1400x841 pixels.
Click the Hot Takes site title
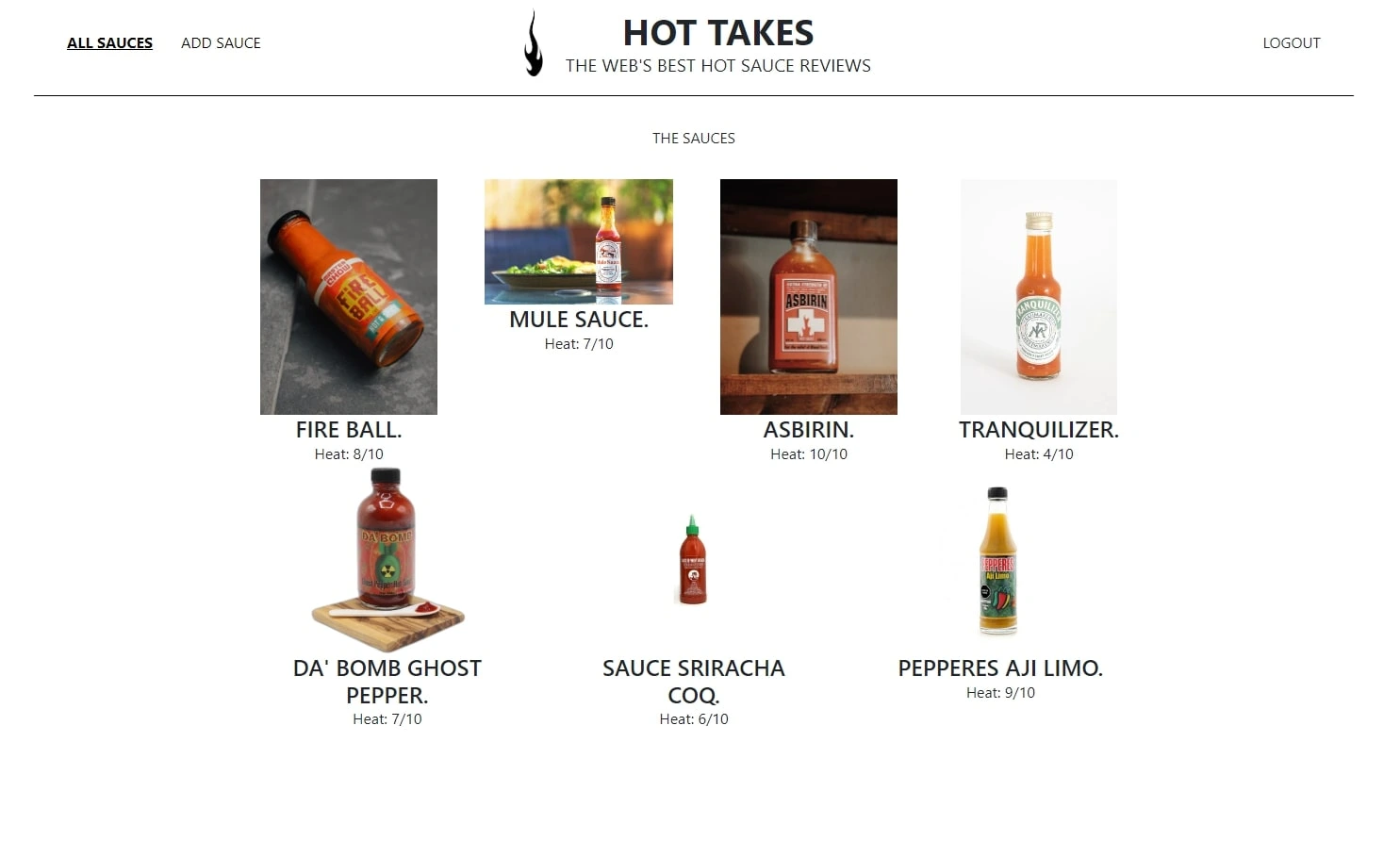coord(718,33)
